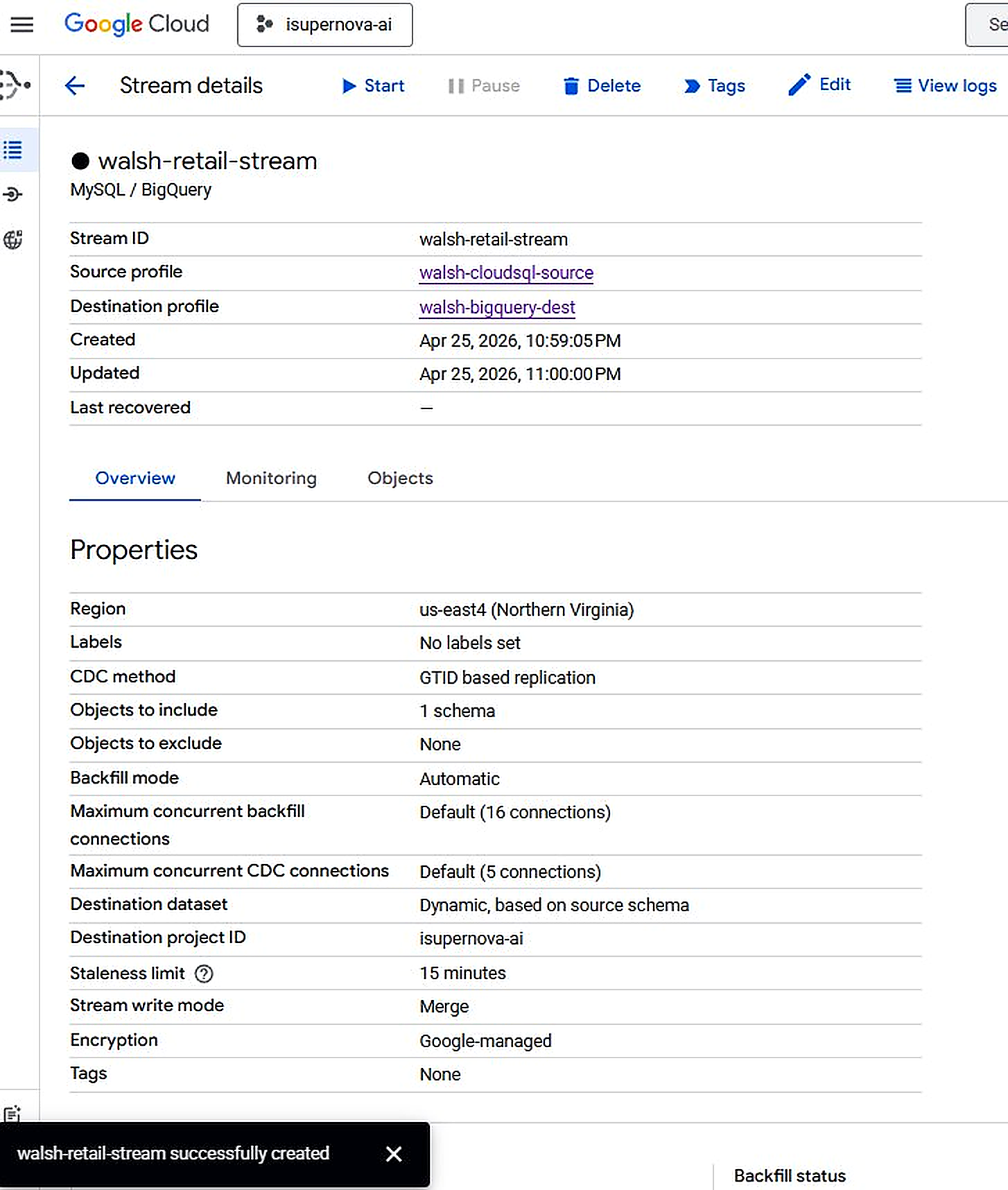The image size is (1008, 1190).
Task: Open the Private connectivity globe sidebar icon
Action: coord(13,240)
